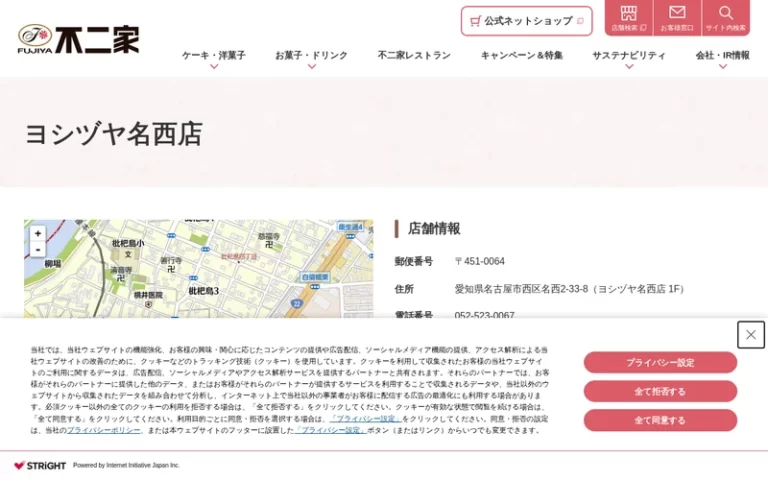
Task: Close the cookie consent banner
Action: [750, 335]
